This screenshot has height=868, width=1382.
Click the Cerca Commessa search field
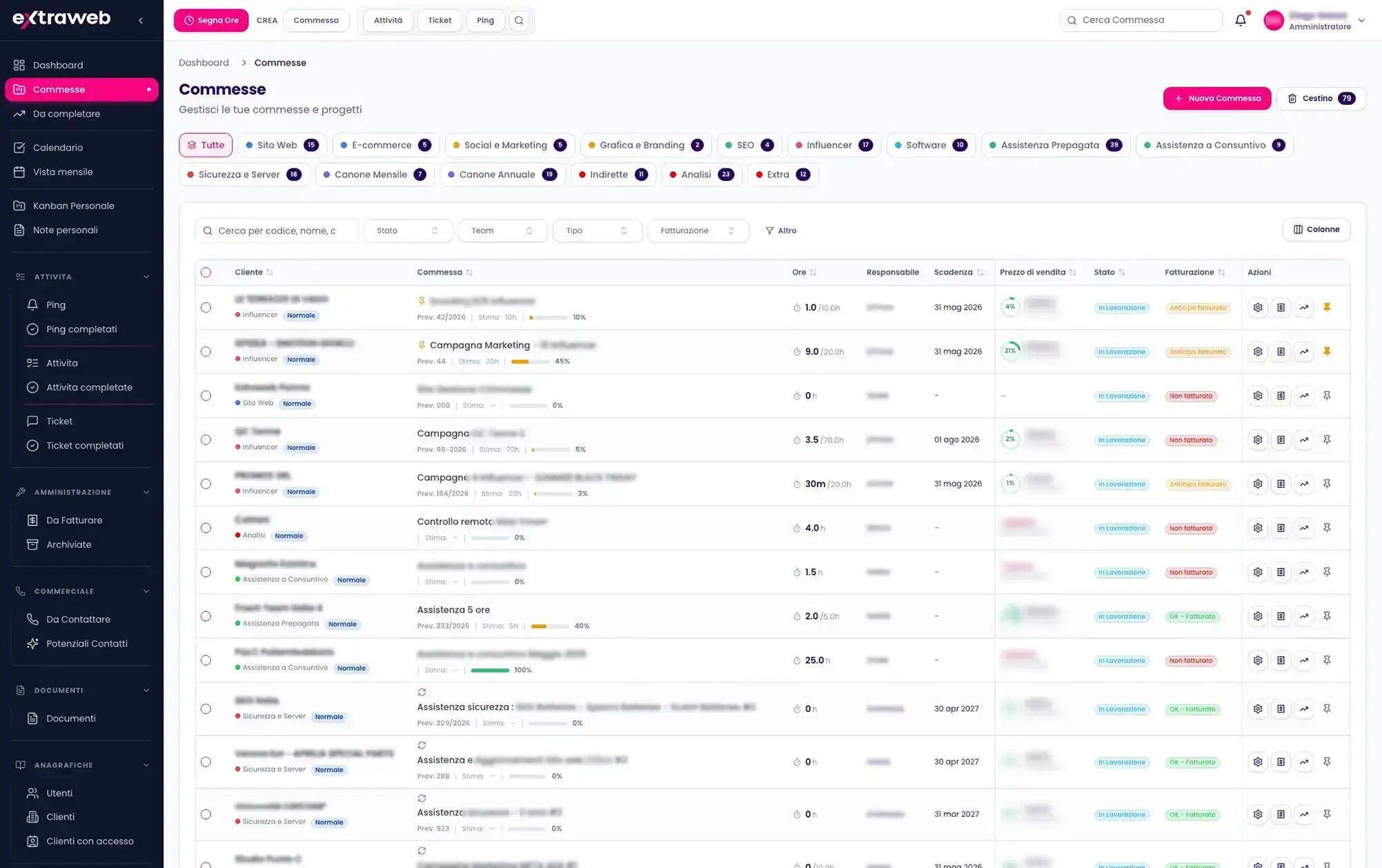[x=1141, y=20]
